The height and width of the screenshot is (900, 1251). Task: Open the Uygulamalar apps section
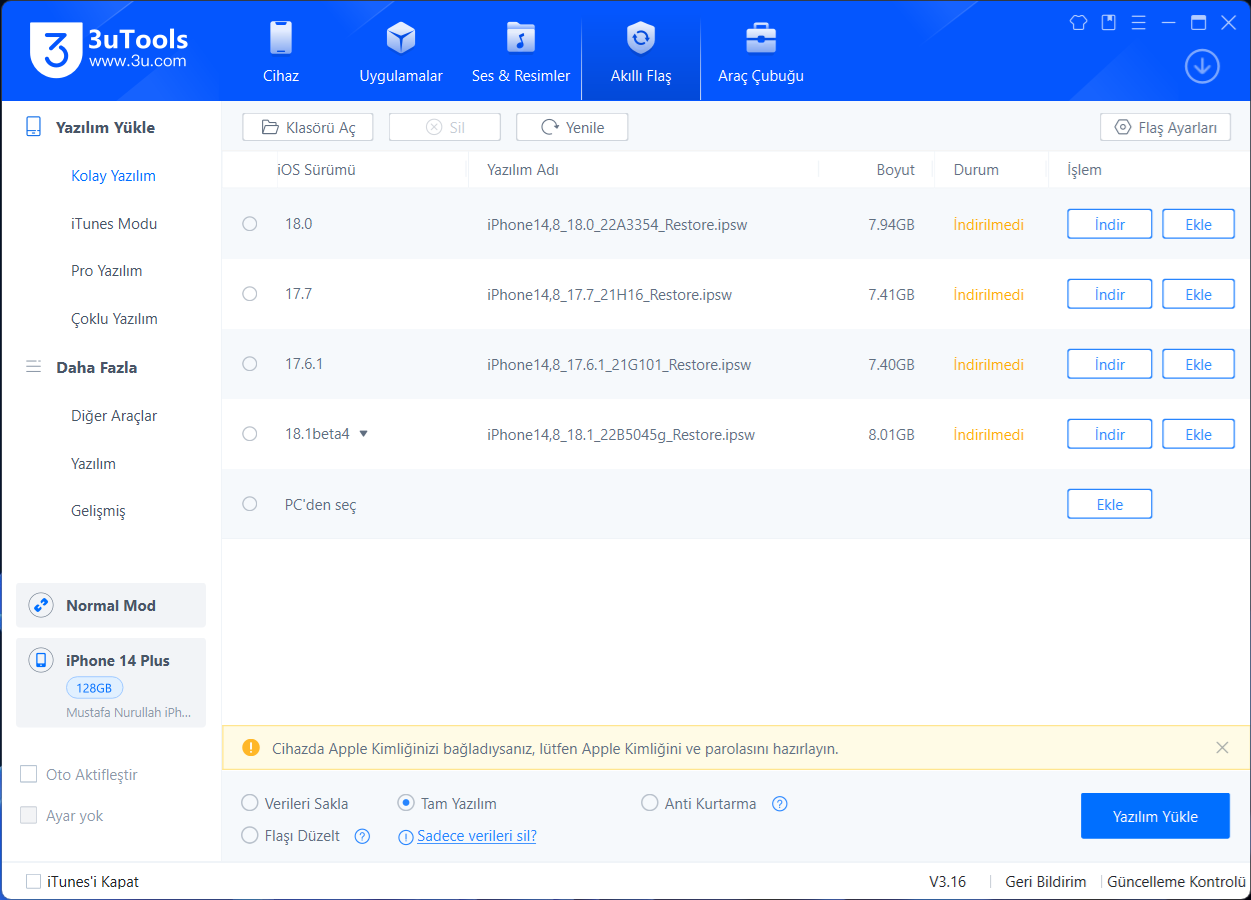point(401,52)
